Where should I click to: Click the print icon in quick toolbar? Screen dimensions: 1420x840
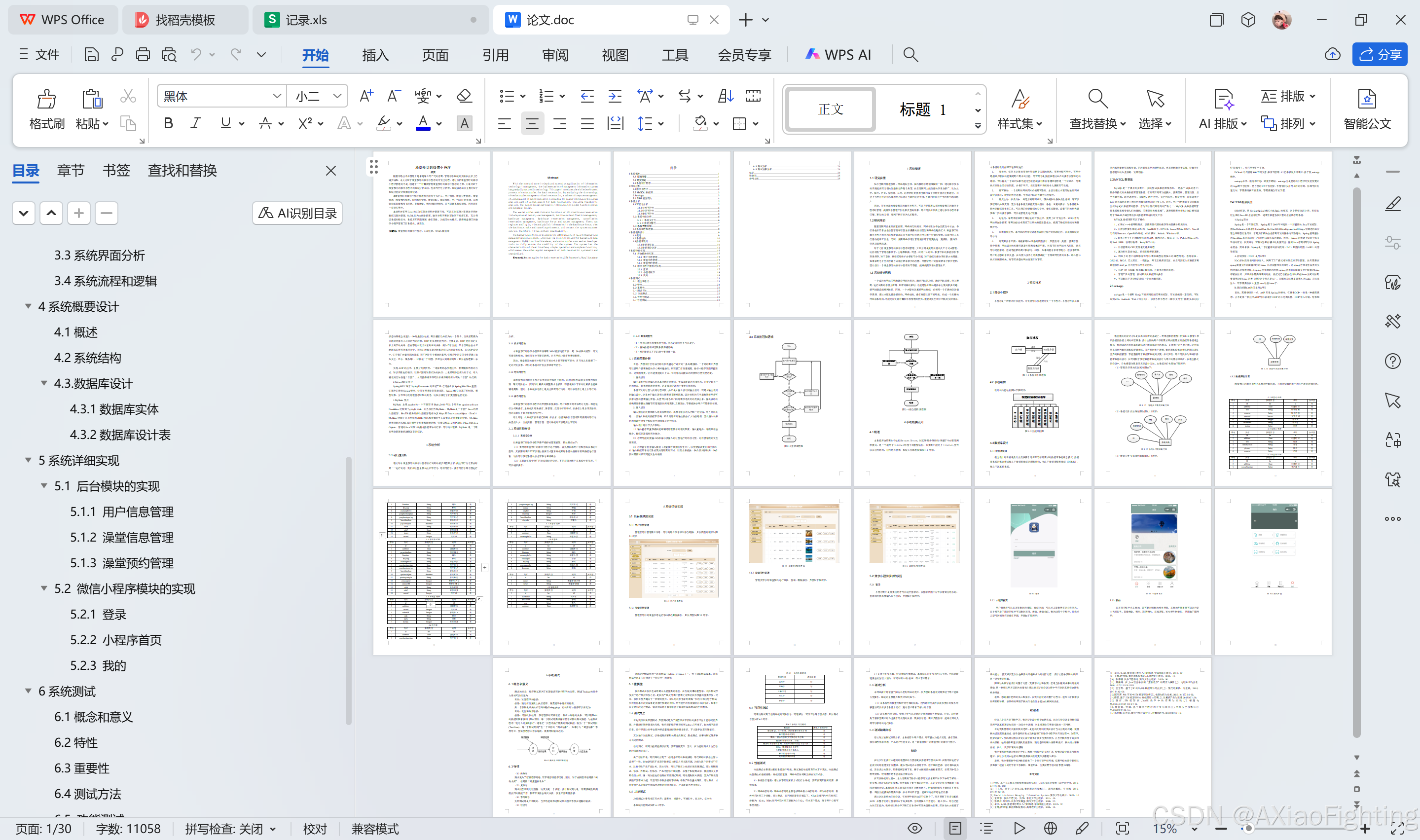[x=143, y=54]
